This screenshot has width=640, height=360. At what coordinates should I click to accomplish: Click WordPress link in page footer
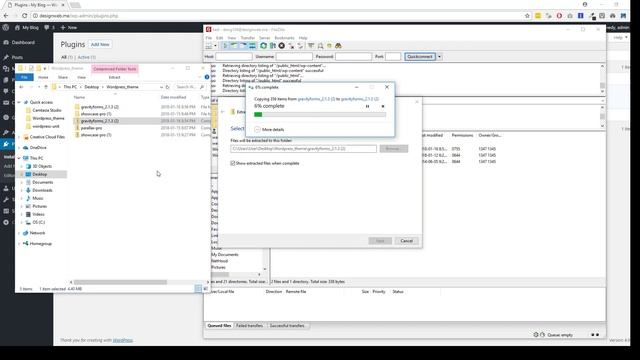pyautogui.click(x=123, y=340)
